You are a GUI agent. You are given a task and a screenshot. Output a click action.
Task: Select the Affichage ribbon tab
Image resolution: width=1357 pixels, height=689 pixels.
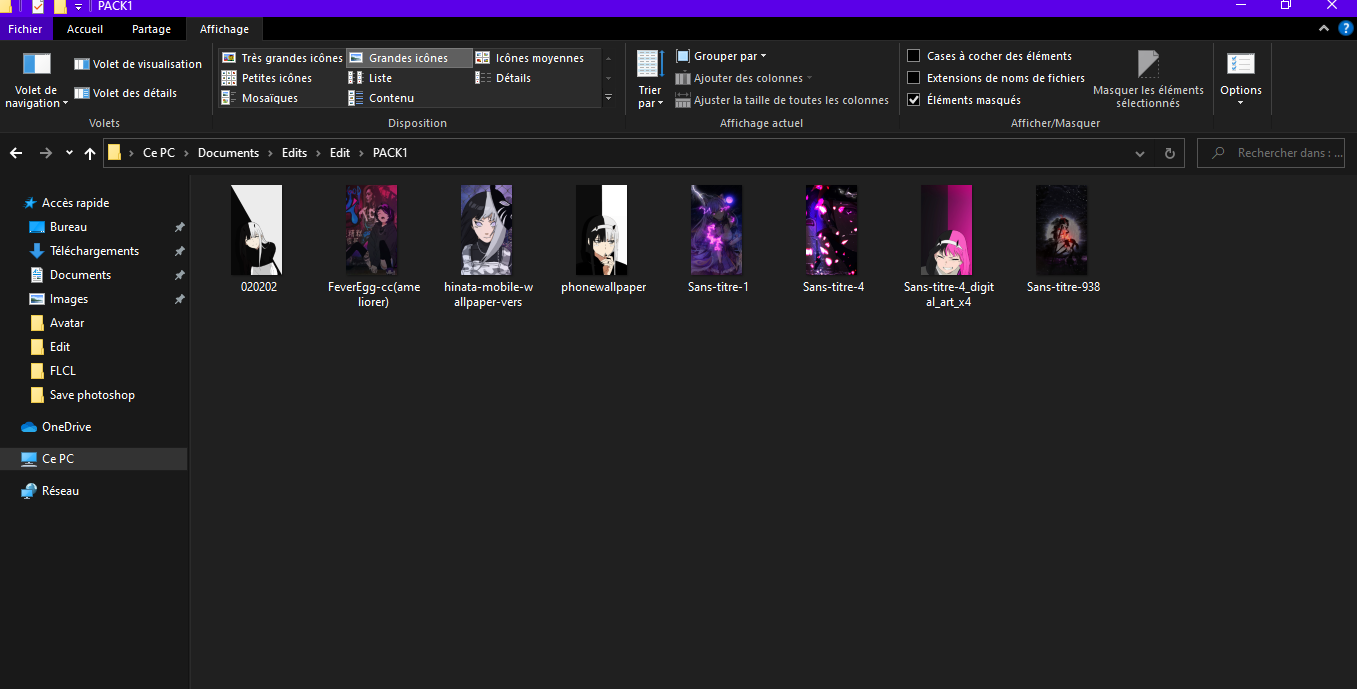pos(224,29)
